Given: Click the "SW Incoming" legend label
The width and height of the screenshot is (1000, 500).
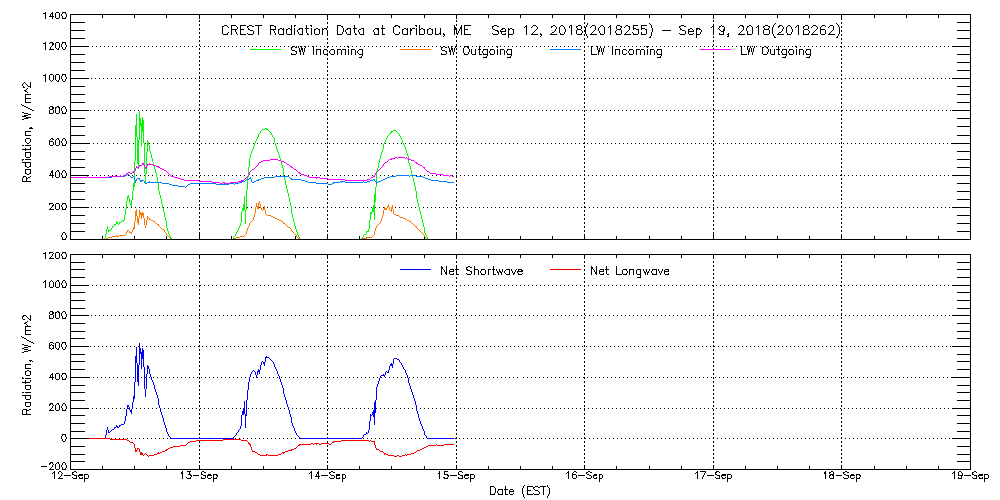Looking at the screenshot, I should (x=326, y=51).
